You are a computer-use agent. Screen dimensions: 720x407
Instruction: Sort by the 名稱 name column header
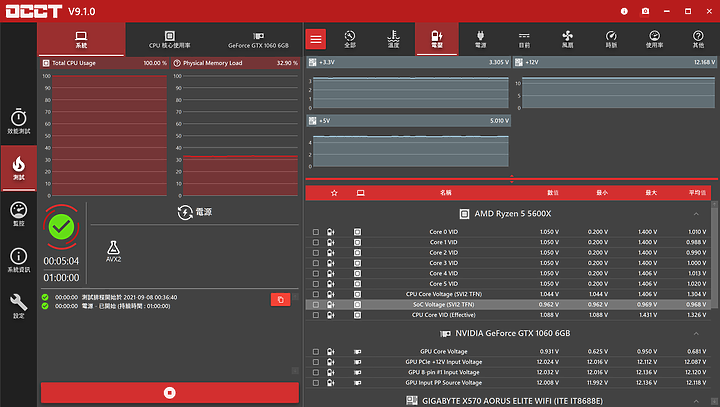[445, 193]
